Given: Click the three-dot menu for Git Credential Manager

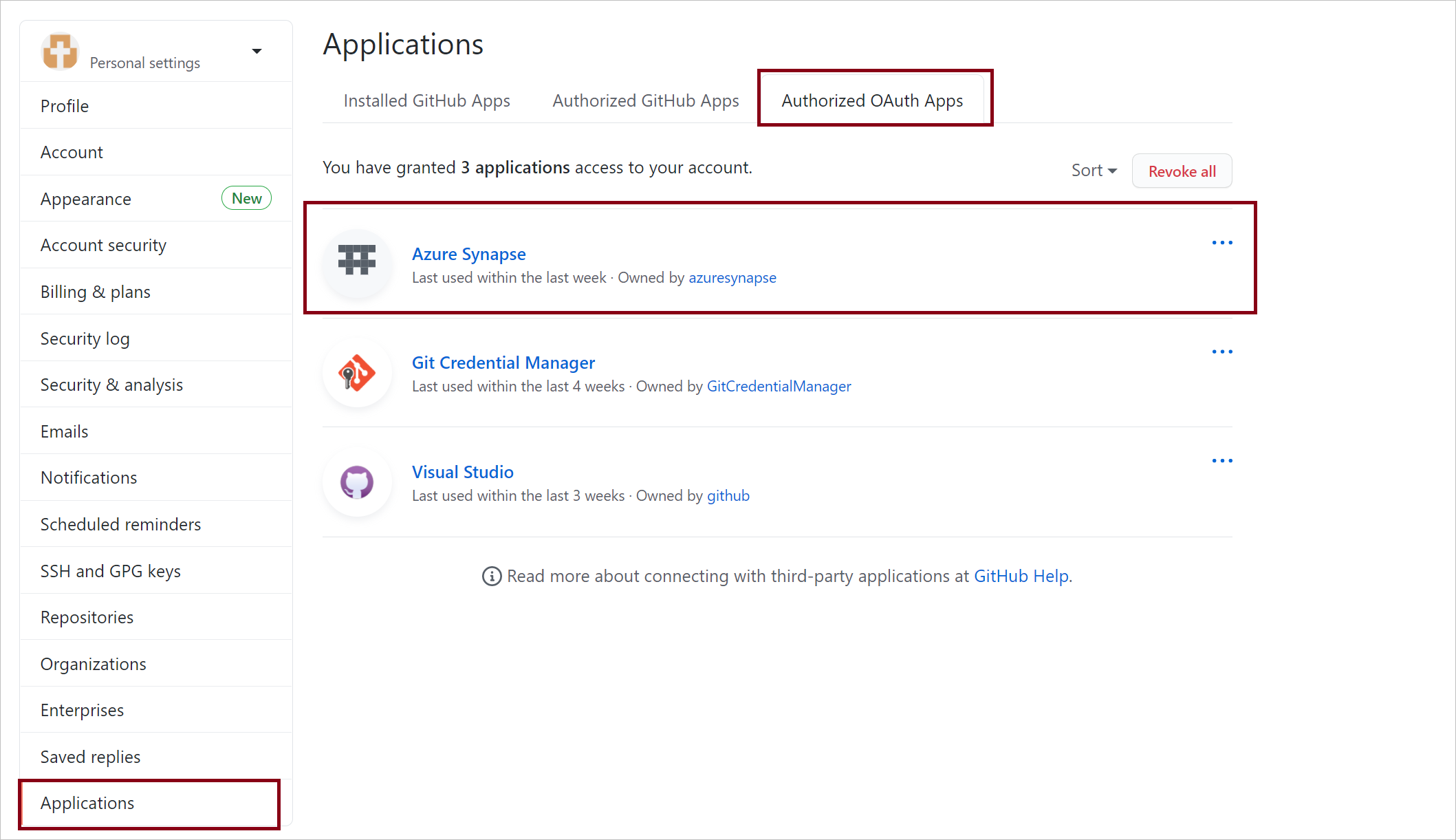Looking at the screenshot, I should (x=1221, y=352).
